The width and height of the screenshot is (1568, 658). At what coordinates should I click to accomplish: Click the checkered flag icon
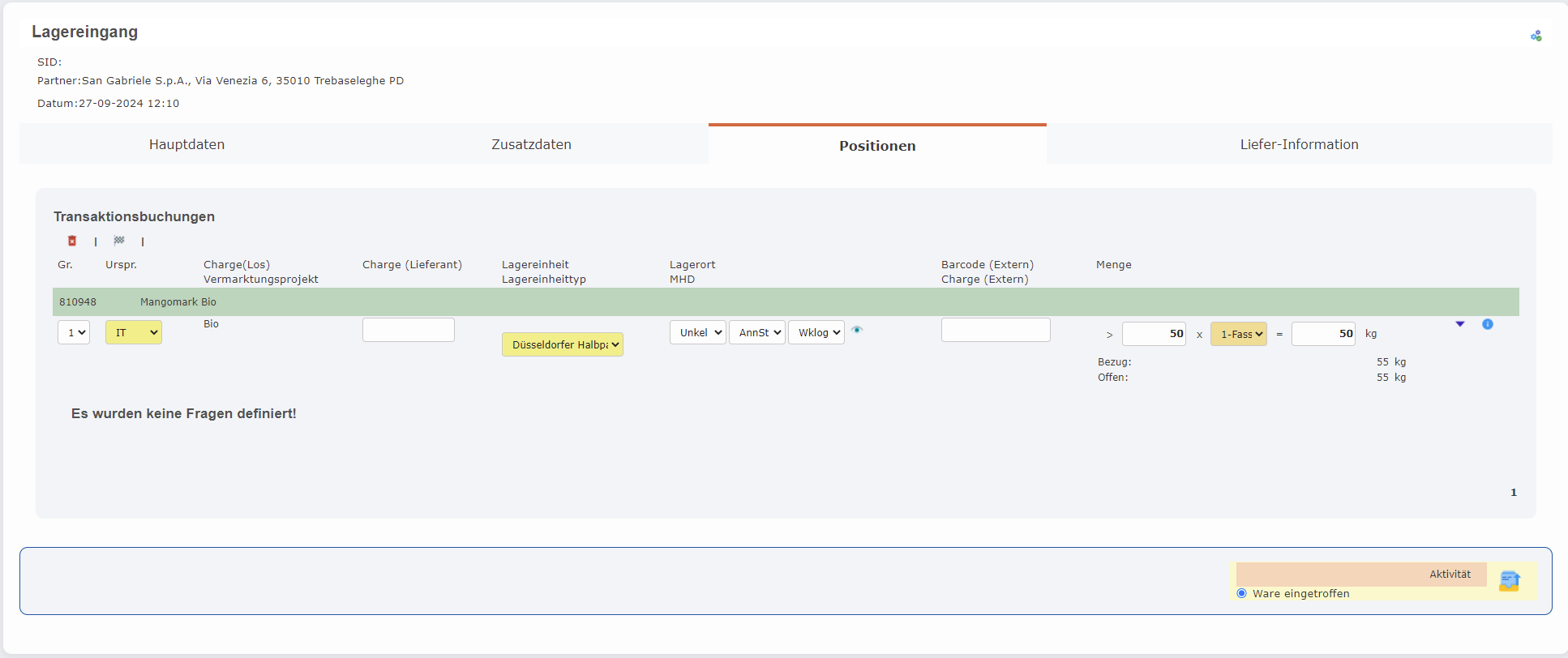coord(119,241)
